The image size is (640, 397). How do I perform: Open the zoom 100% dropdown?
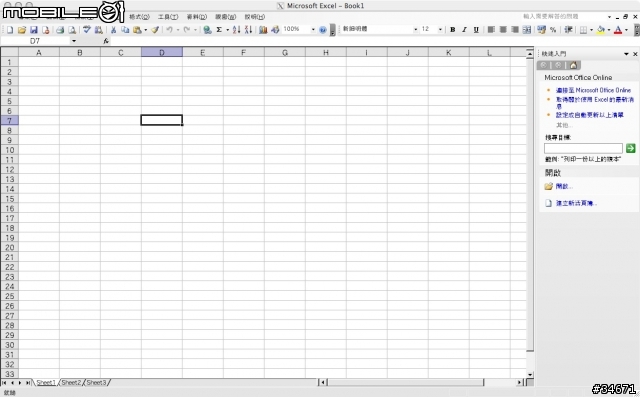313,29
